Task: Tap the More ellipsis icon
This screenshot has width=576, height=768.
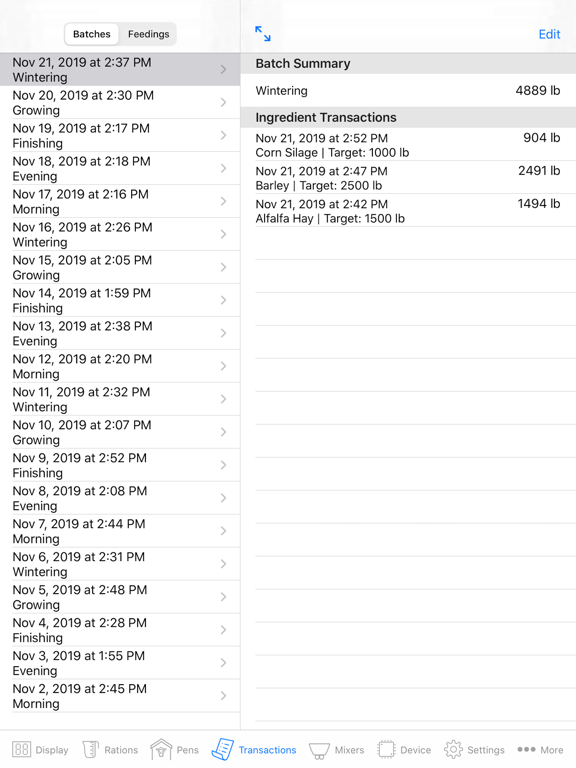Action: click(x=526, y=749)
